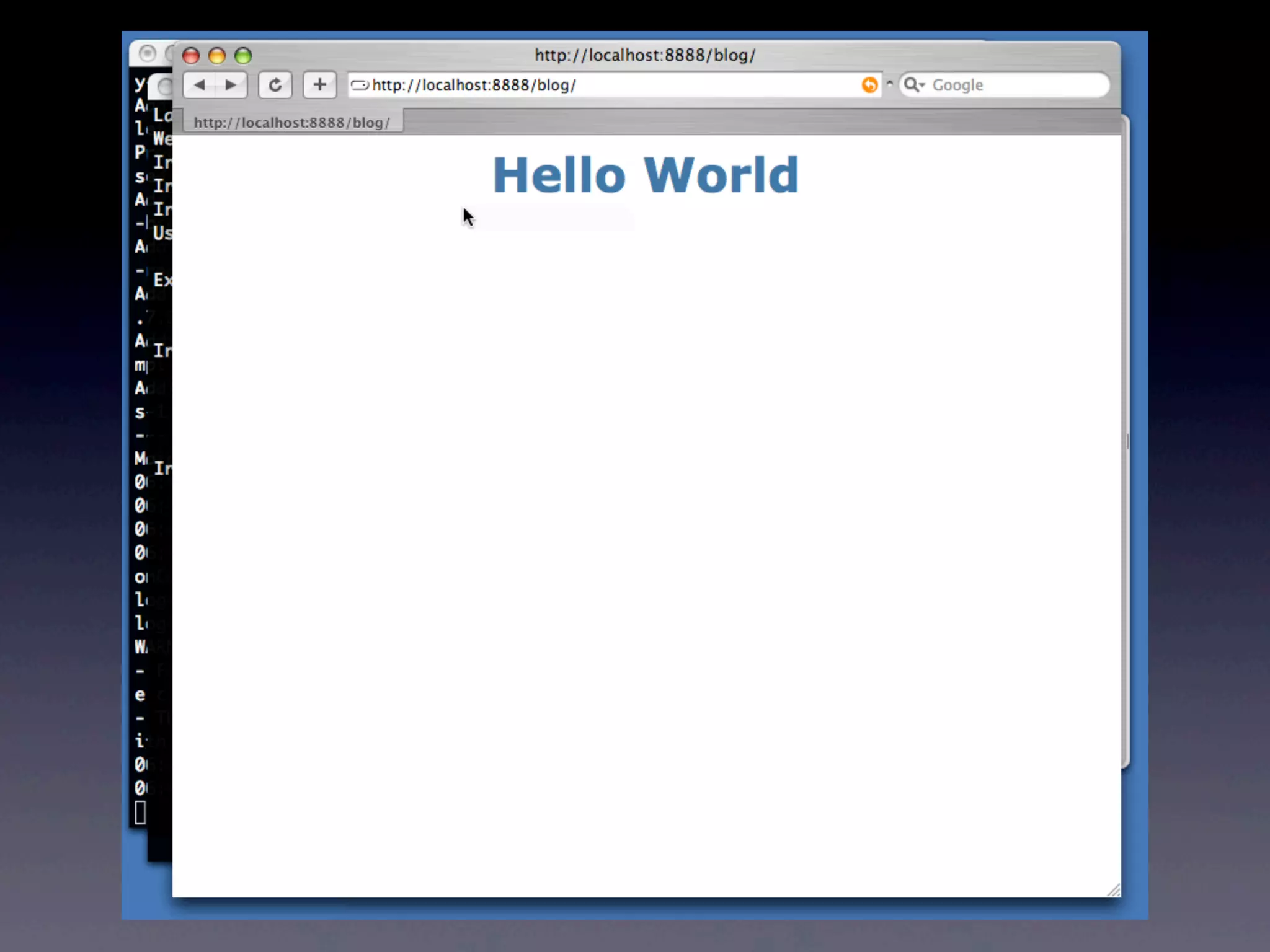Select the localhost:8888/blog/ tab
Screen dimensions: 1270x952
click(292, 122)
